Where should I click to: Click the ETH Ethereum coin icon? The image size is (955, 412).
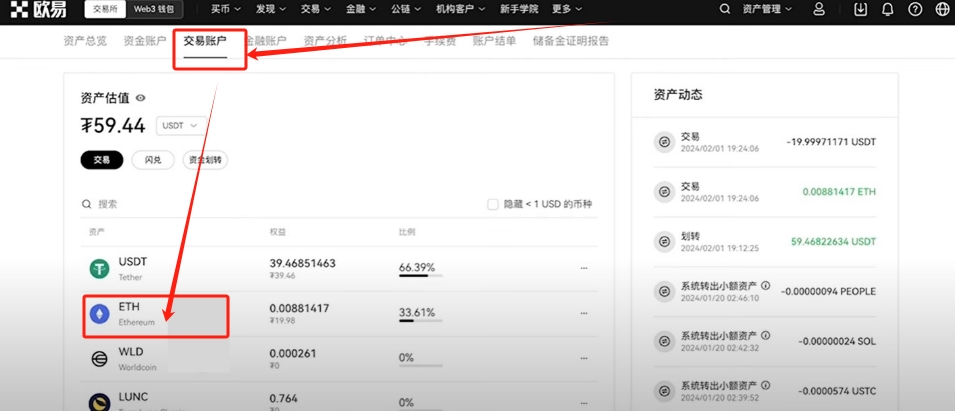[x=99, y=313]
